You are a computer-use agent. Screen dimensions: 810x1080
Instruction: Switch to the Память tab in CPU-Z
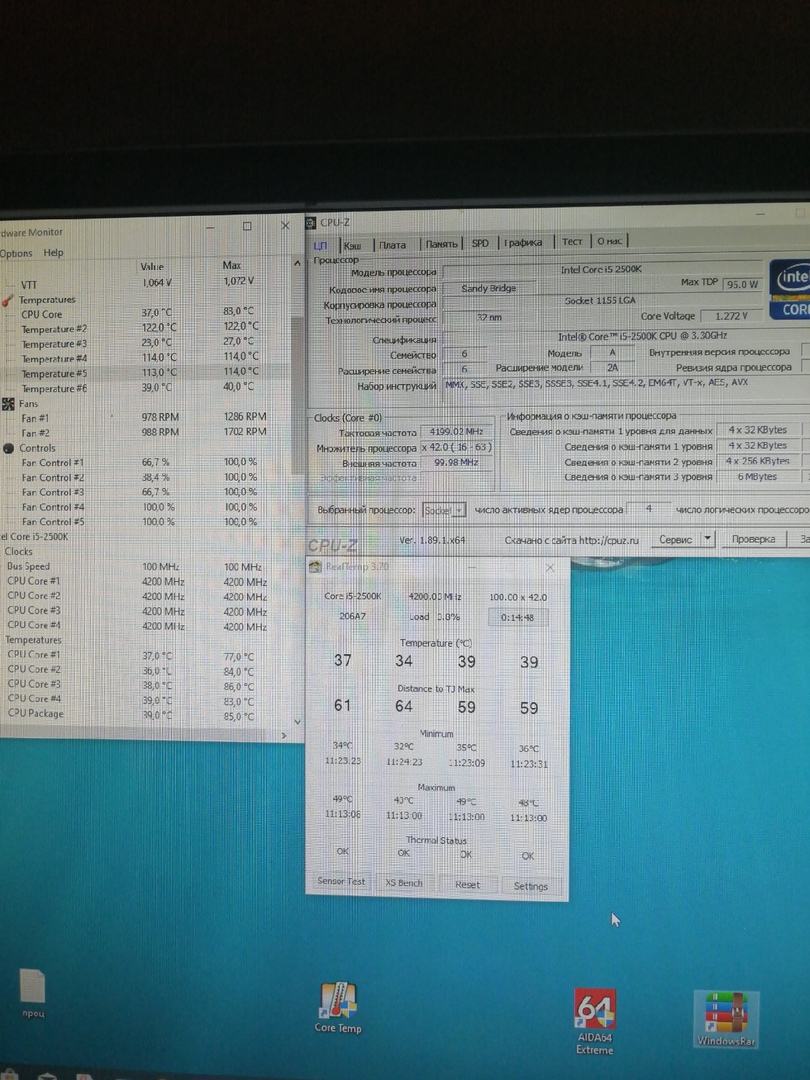(x=441, y=243)
